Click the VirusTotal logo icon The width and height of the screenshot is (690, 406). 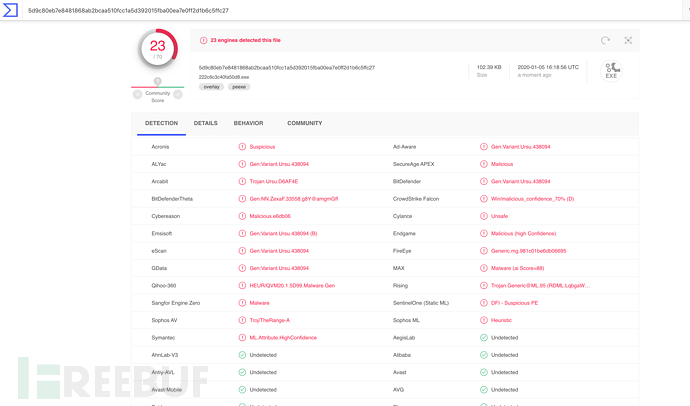(x=10, y=10)
